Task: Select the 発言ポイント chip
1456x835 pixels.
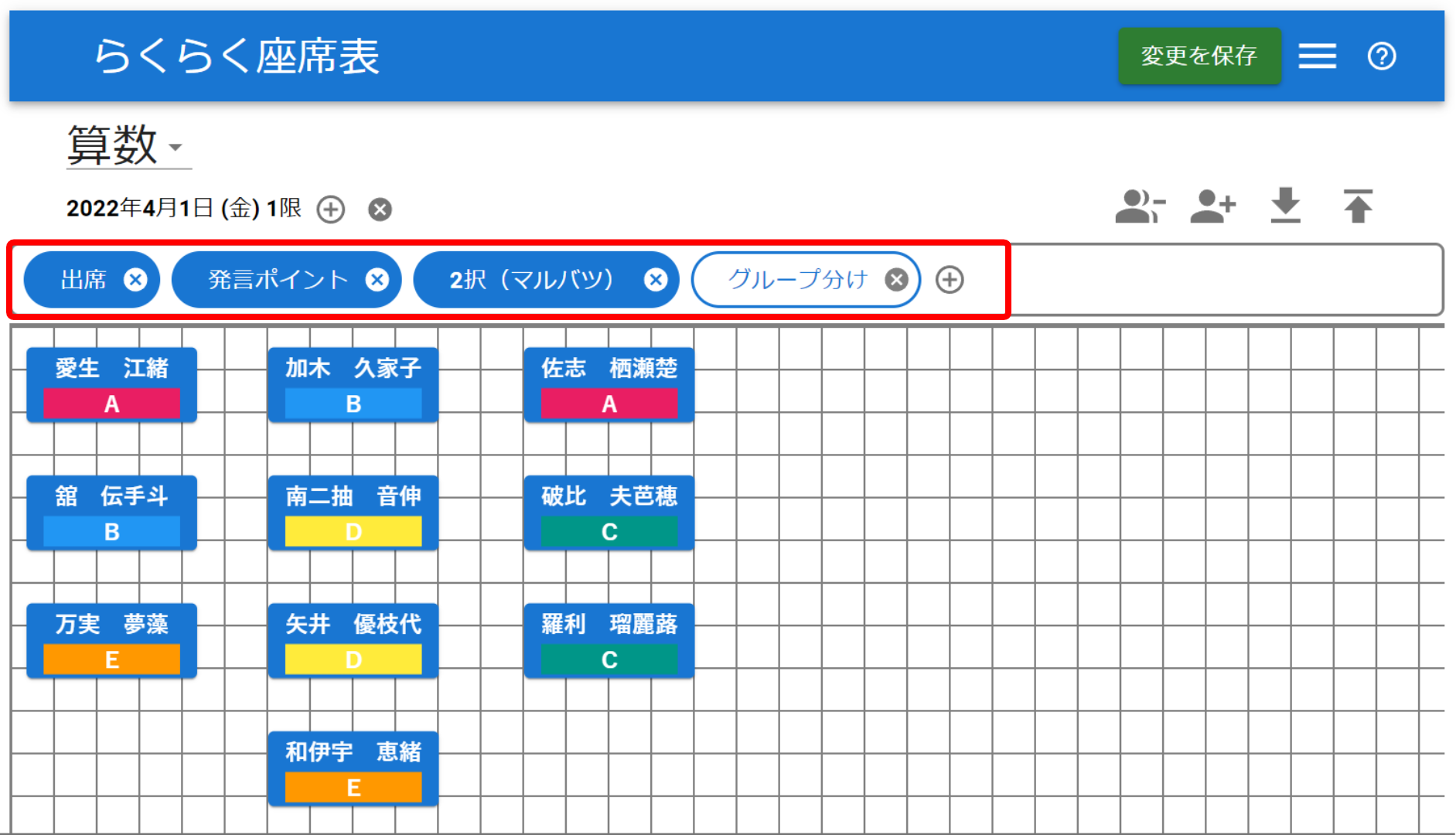Action: click(x=278, y=279)
